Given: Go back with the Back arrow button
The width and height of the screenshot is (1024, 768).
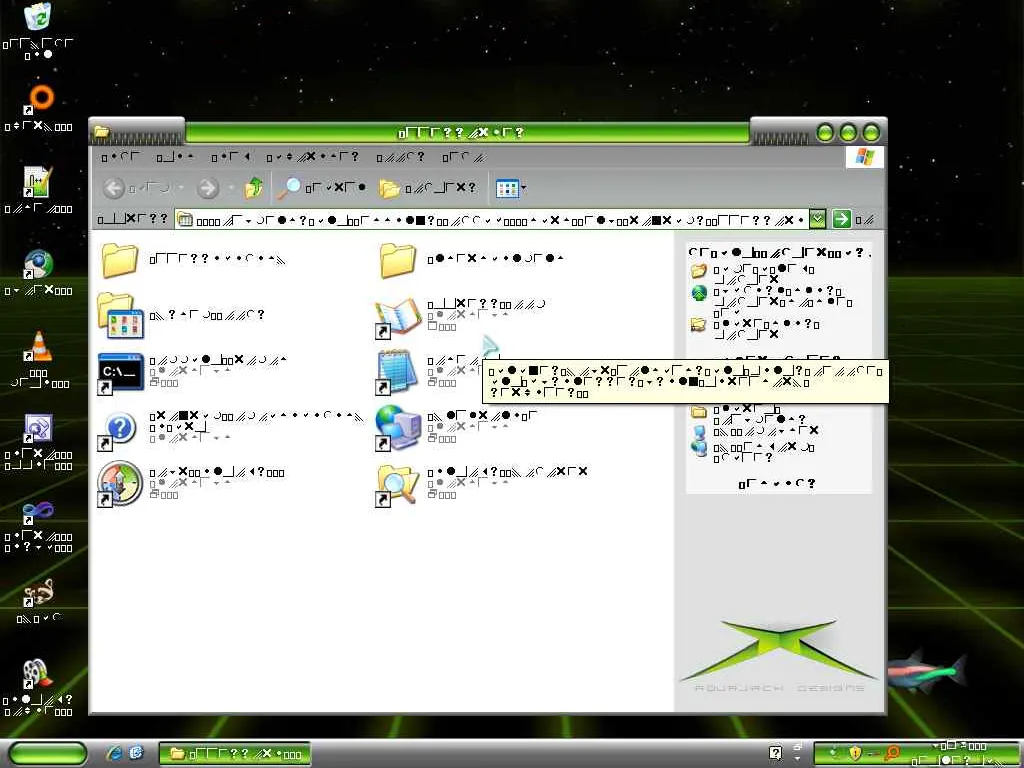Looking at the screenshot, I should click(114, 188).
